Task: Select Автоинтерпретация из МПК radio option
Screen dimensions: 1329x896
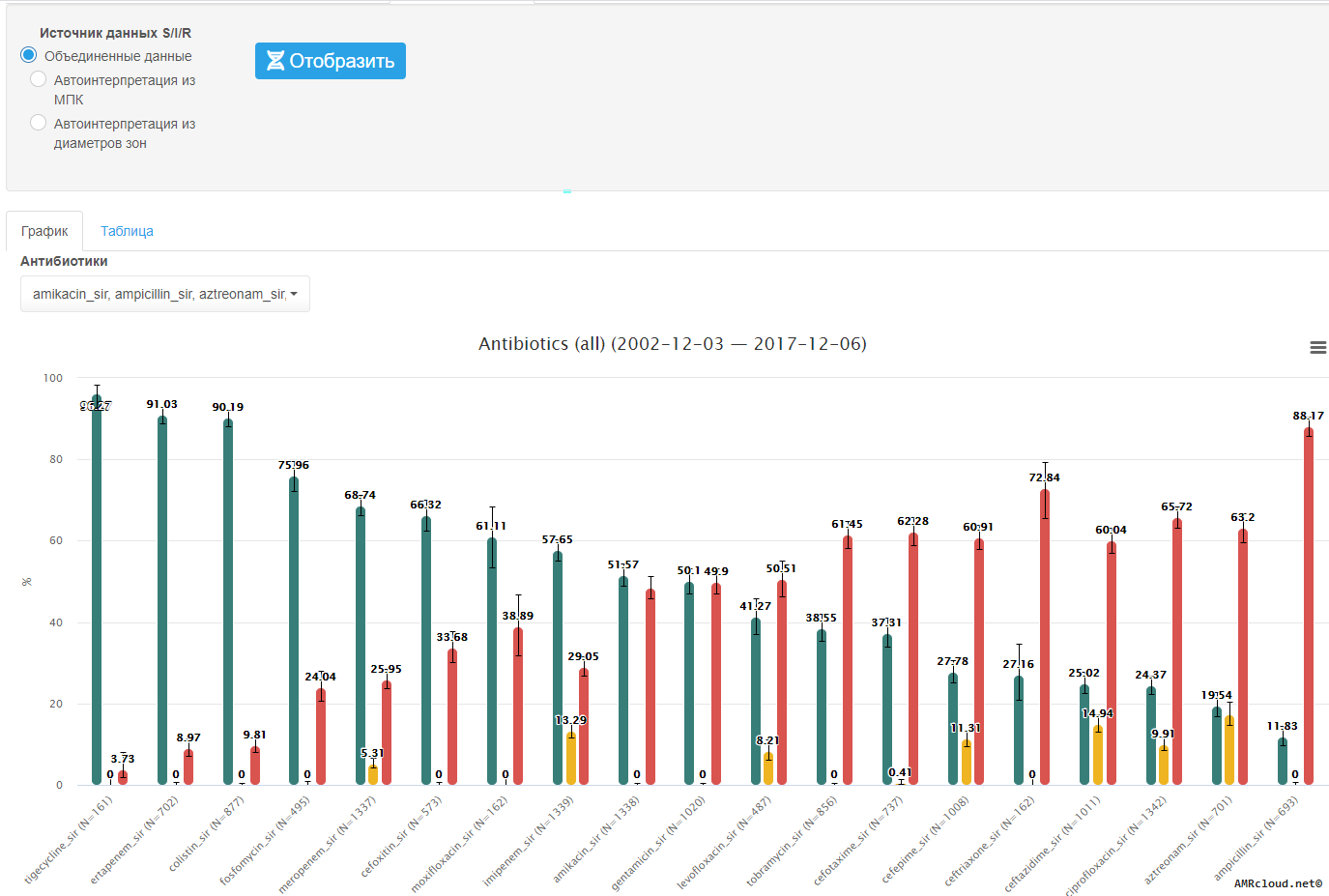Action: (39, 79)
